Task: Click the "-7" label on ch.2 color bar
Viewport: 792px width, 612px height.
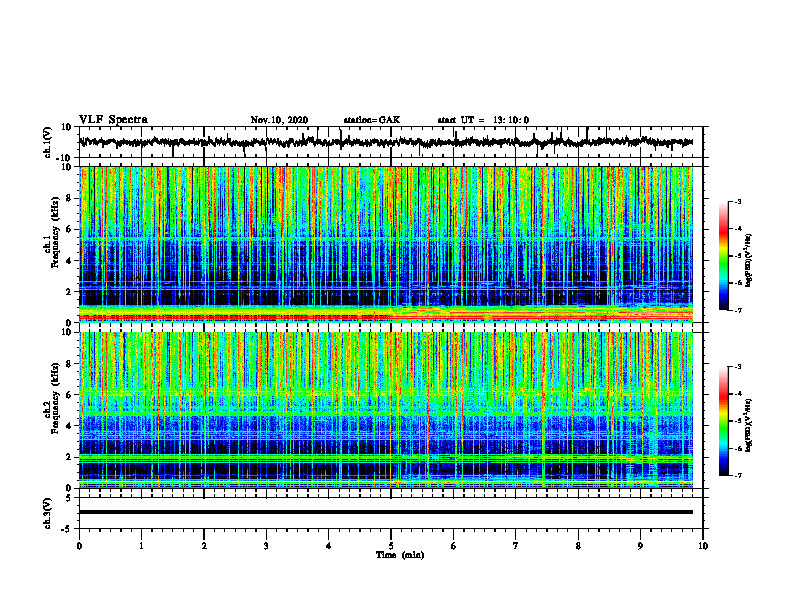Action: tap(738, 475)
